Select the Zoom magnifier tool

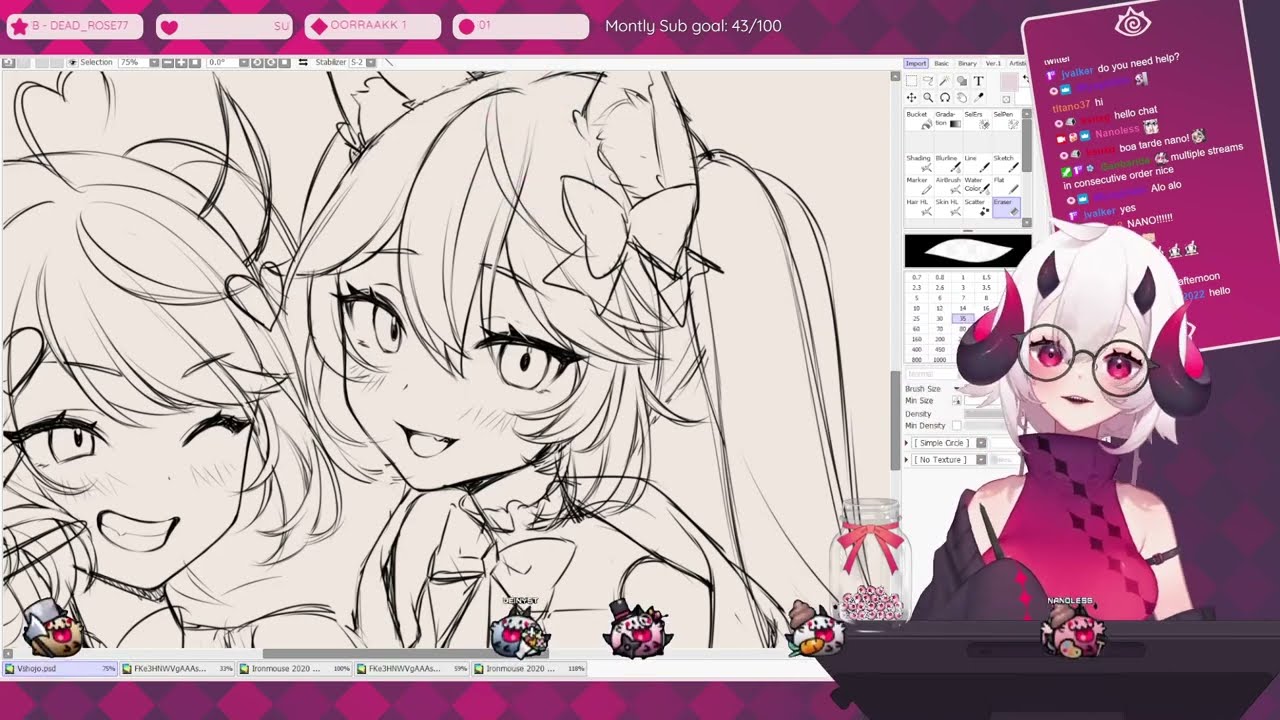(x=928, y=98)
